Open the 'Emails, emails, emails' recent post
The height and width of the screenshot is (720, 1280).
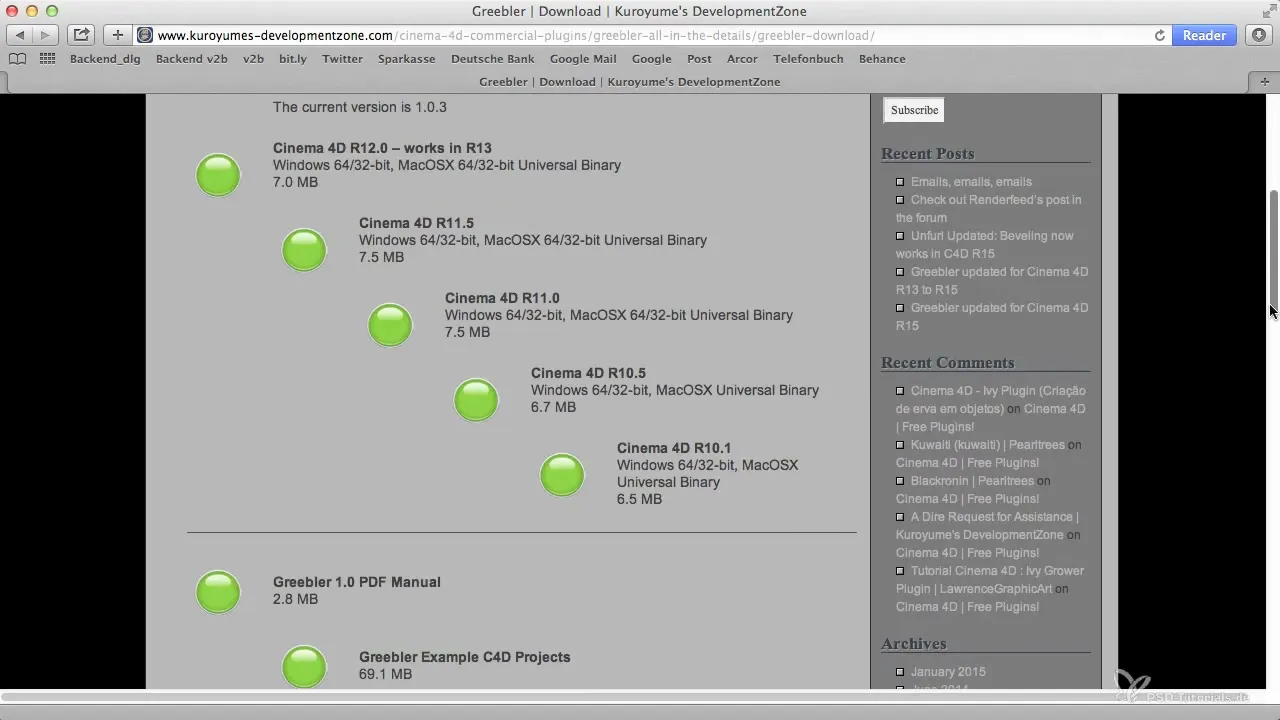pyautogui.click(x=971, y=182)
